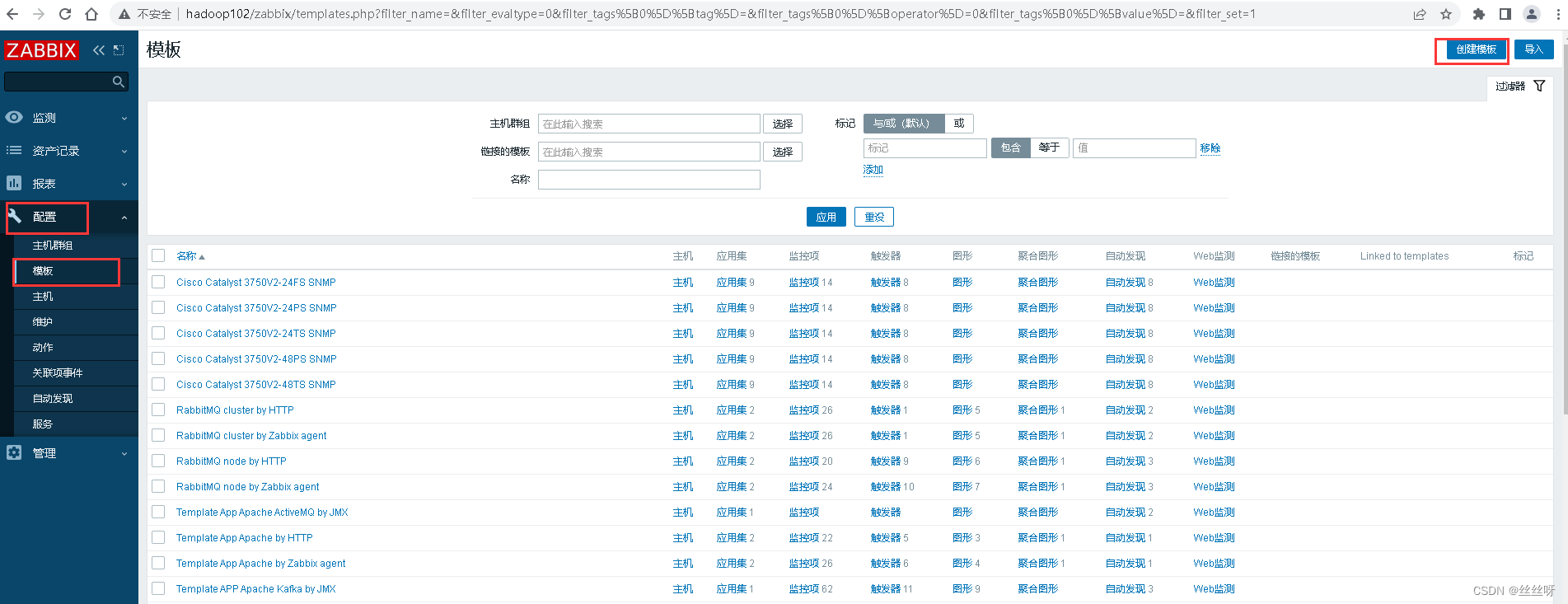Viewport: 1568px width, 604px height.
Task: Click the 名称 filter input field
Action: click(649, 180)
